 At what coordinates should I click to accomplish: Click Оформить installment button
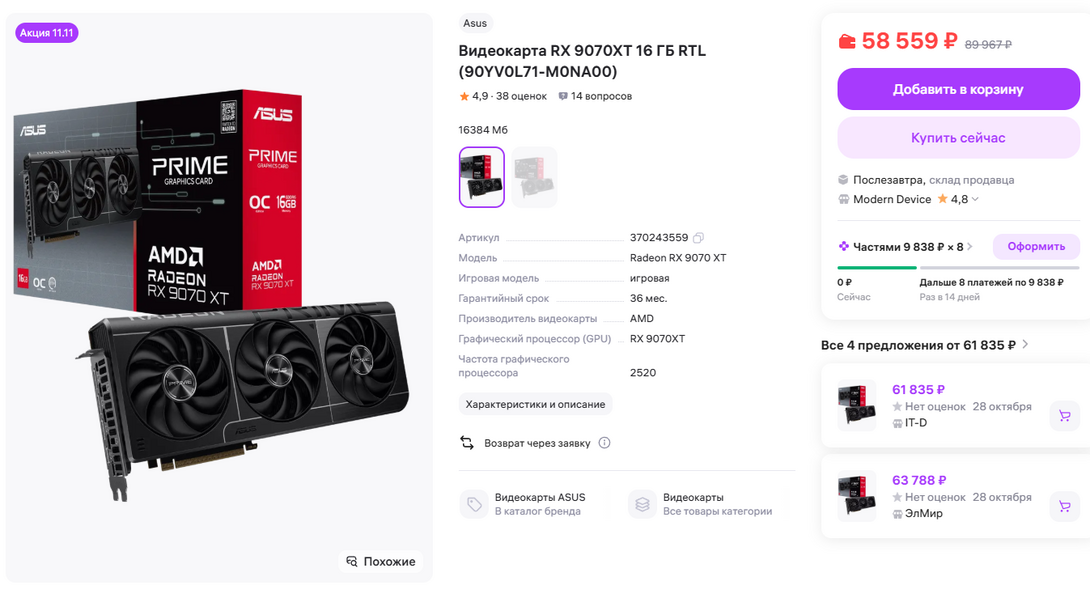[1035, 246]
